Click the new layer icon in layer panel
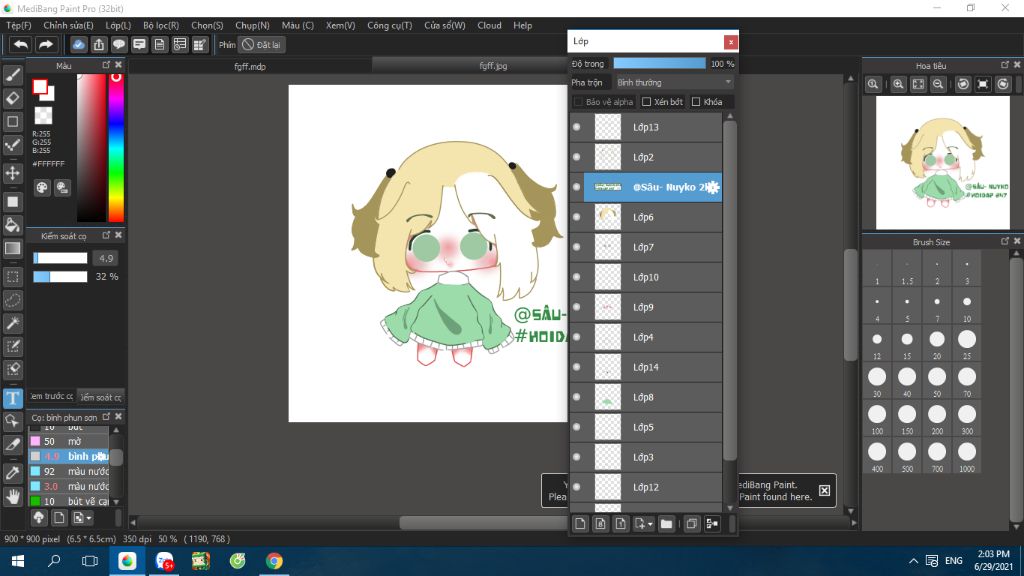Viewport: 1024px width, 576px height. (x=580, y=523)
